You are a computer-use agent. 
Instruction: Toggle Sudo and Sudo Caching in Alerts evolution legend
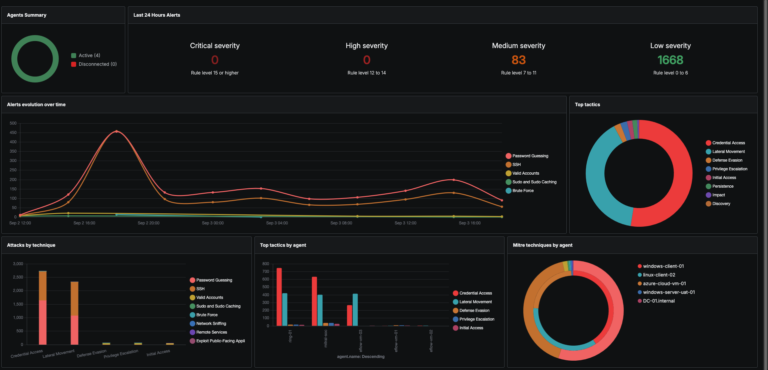531,182
